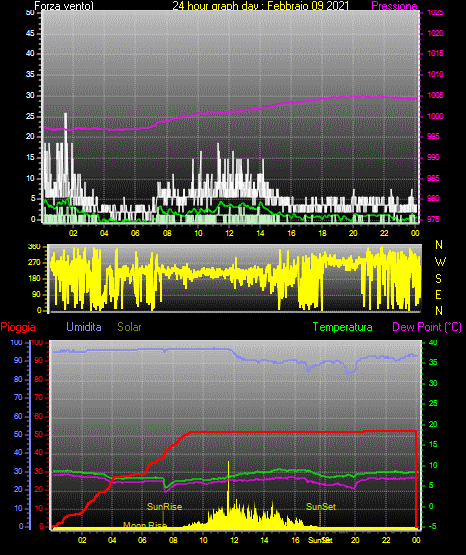Click the Umidita legend label
This screenshot has height=555, width=466.
[84, 327]
